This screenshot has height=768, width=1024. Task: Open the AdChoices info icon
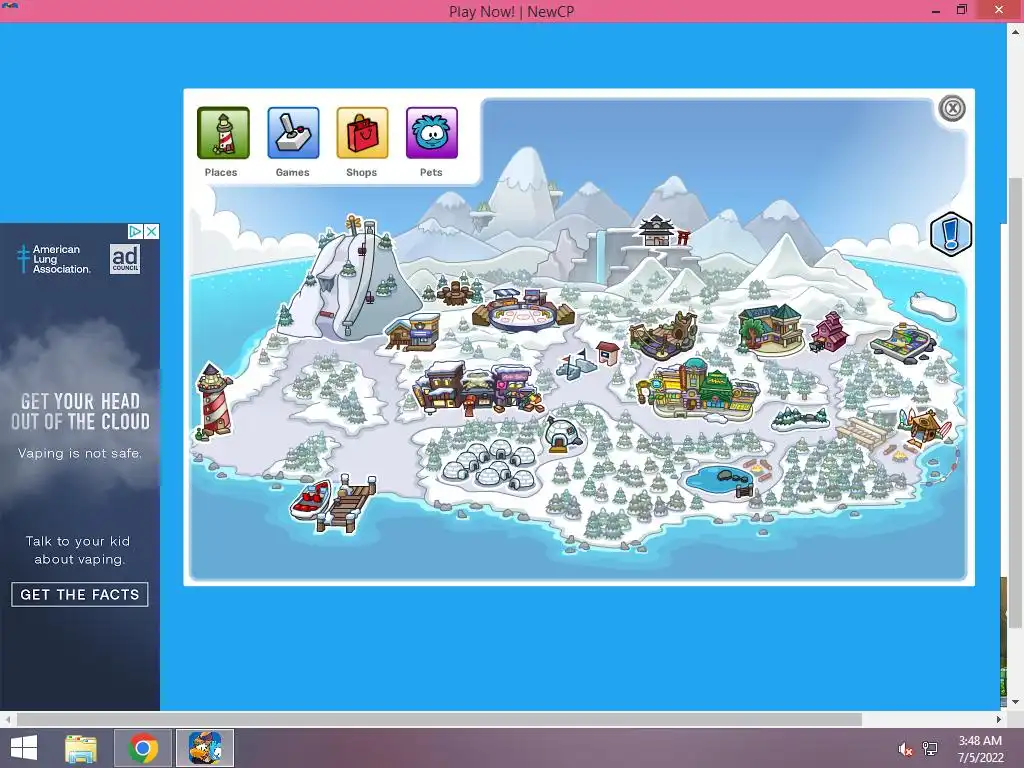tap(135, 231)
